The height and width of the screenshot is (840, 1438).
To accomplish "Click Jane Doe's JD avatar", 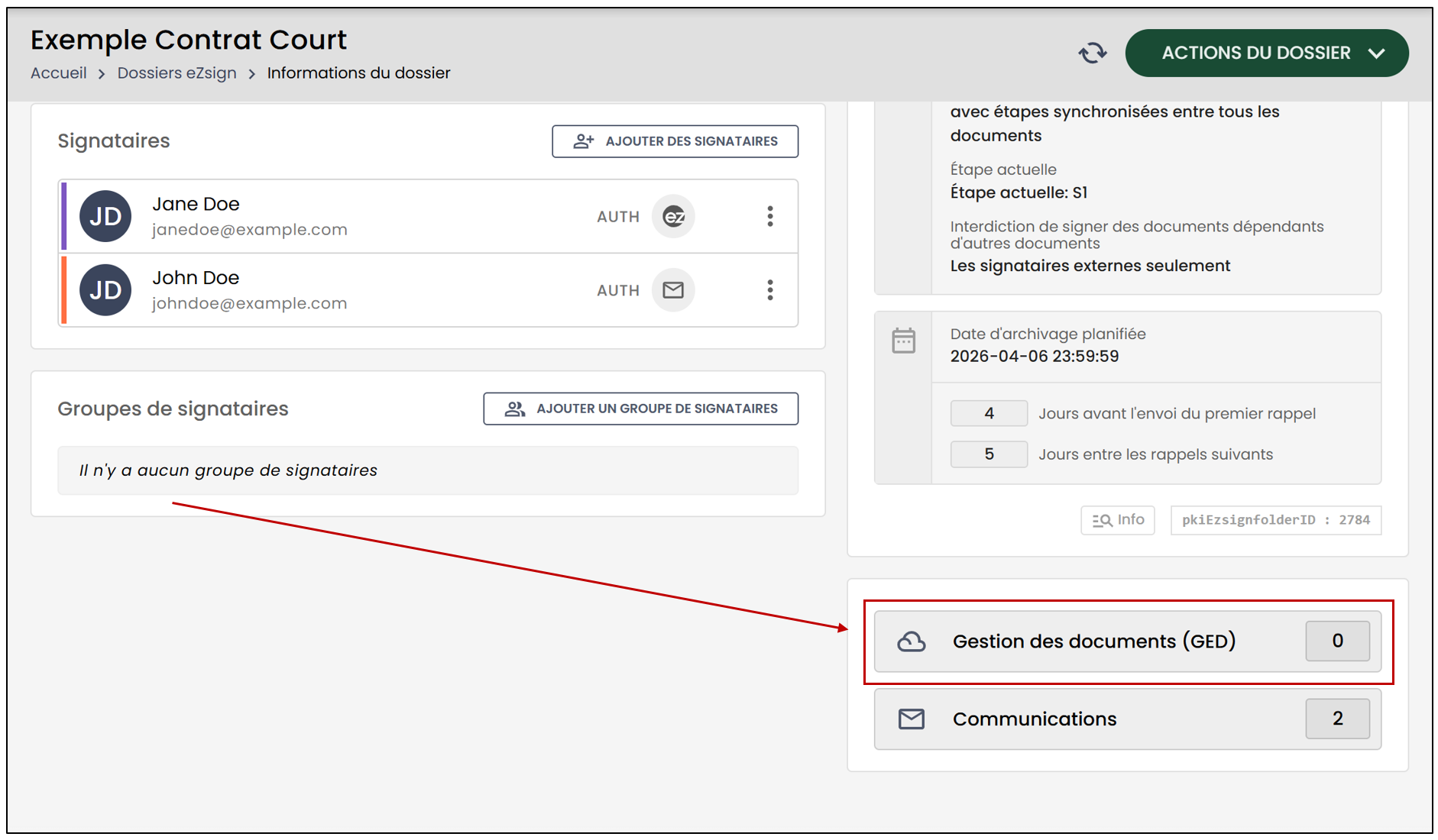I will pyautogui.click(x=105, y=216).
